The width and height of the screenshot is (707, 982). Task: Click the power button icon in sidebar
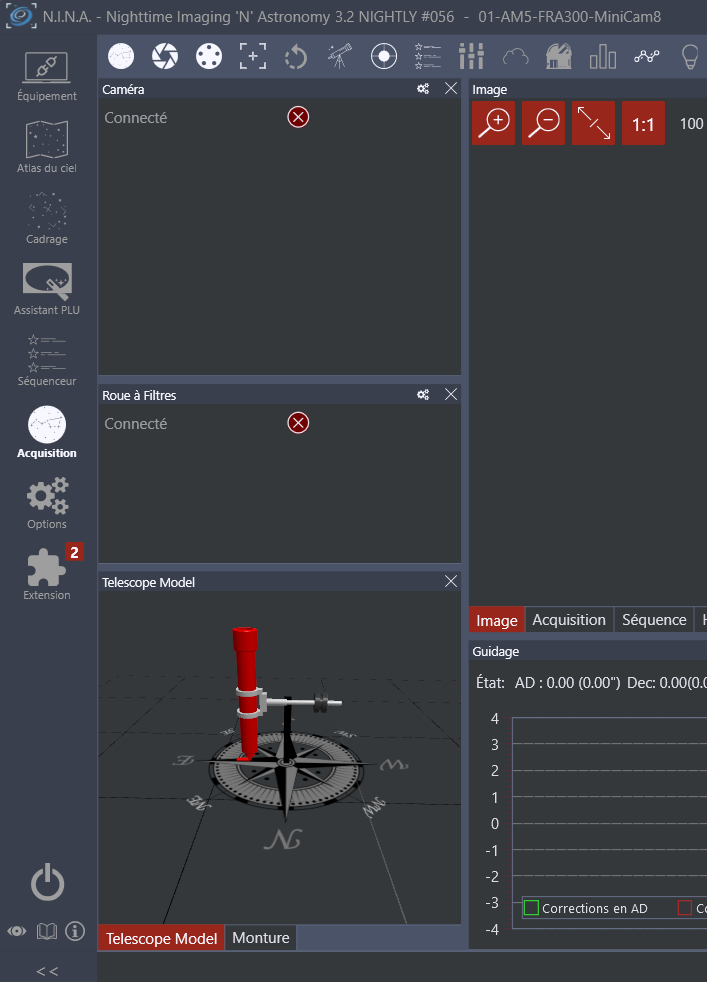tap(48, 883)
